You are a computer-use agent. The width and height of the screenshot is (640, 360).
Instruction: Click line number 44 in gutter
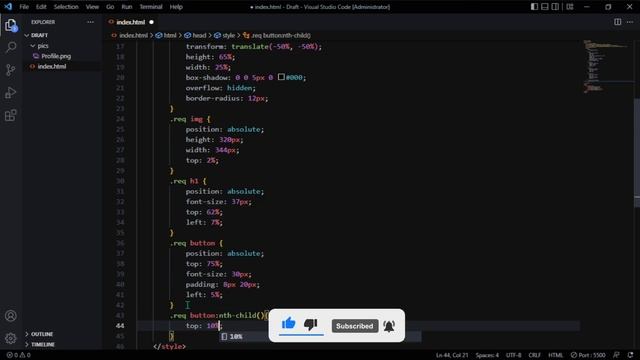[x=120, y=326]
